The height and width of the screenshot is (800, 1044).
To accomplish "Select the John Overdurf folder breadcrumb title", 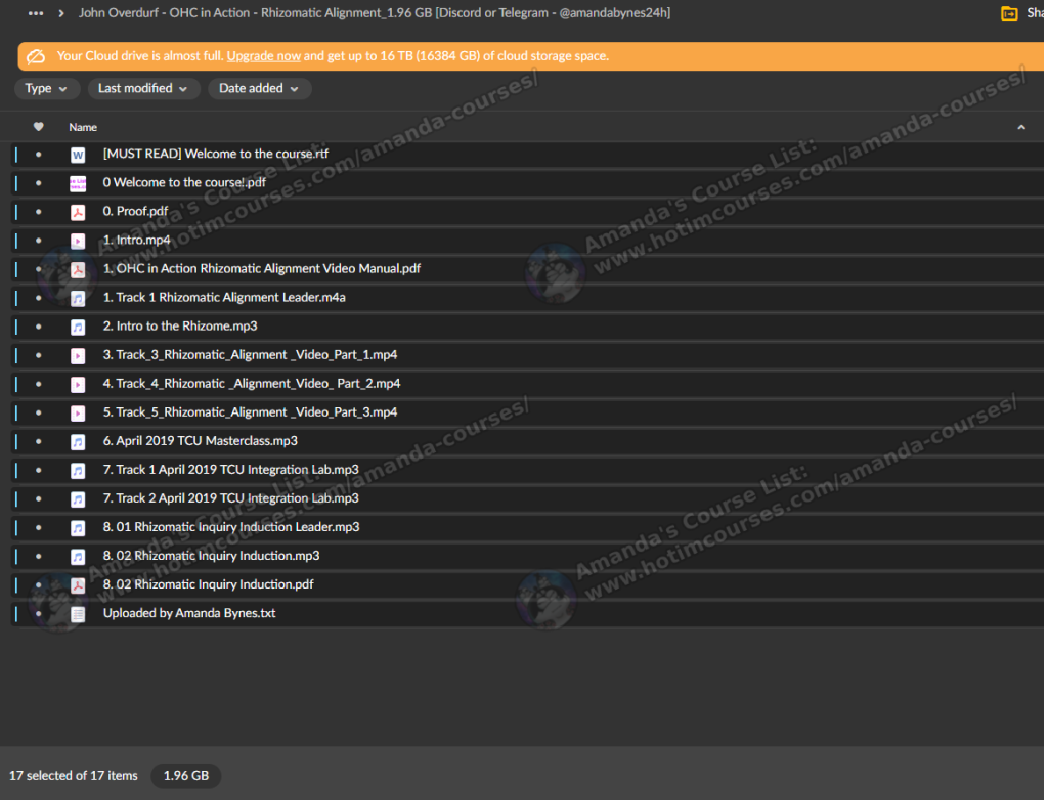I will (x=375, y=13).
